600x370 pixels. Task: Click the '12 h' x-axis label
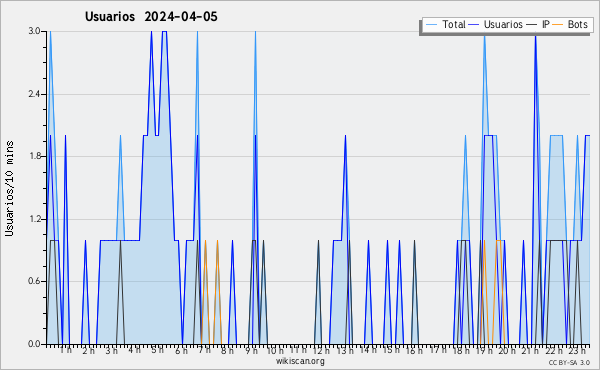coord(321,351)
